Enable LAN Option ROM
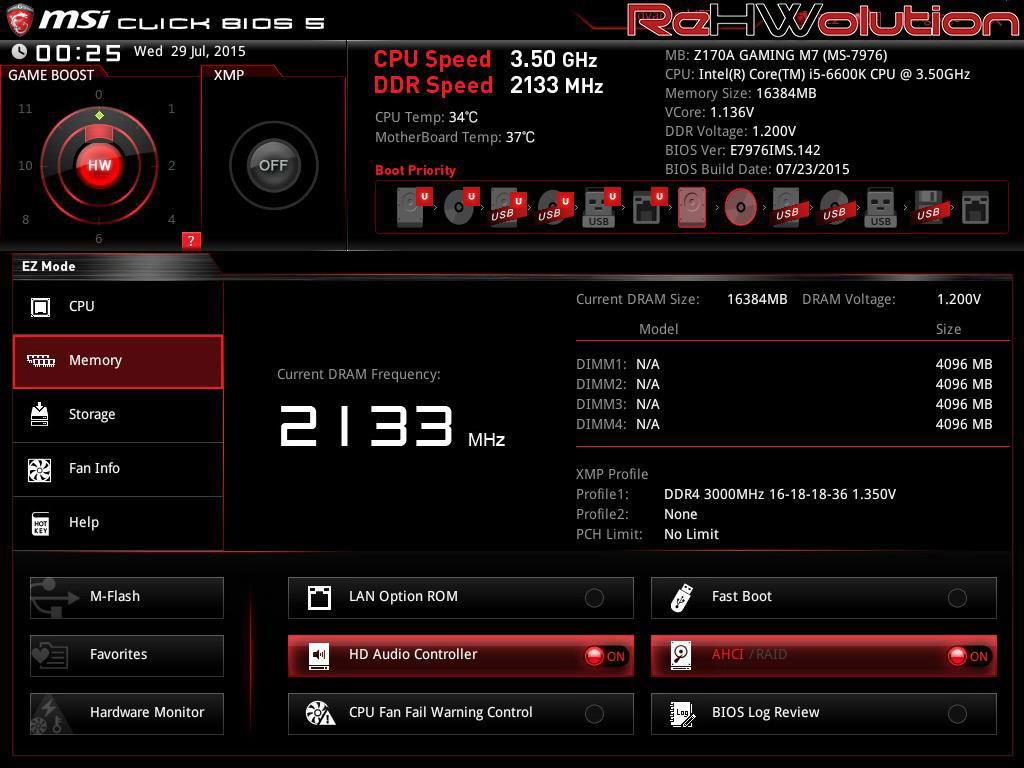This screenshot has height=768, width=1024. click(x=594, y=598)
